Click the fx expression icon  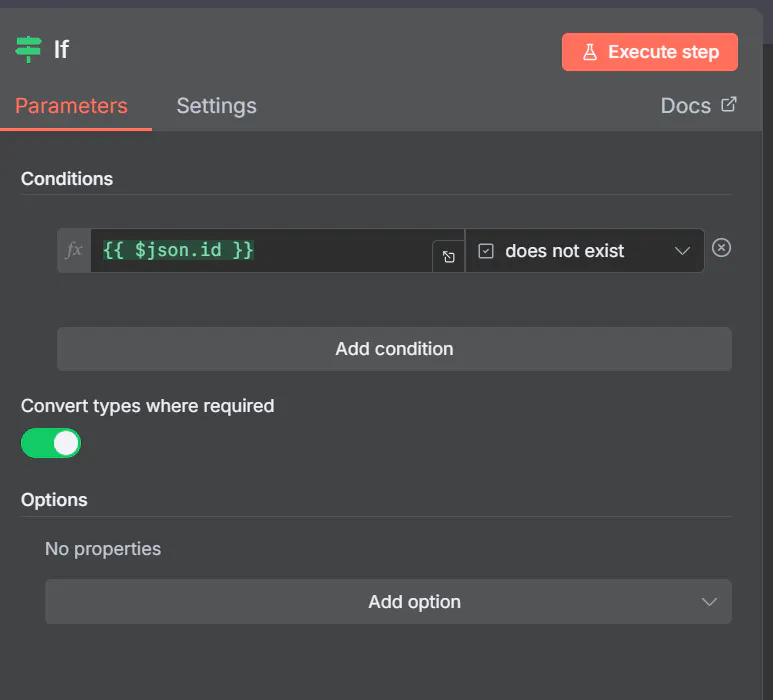coord(74,250)
